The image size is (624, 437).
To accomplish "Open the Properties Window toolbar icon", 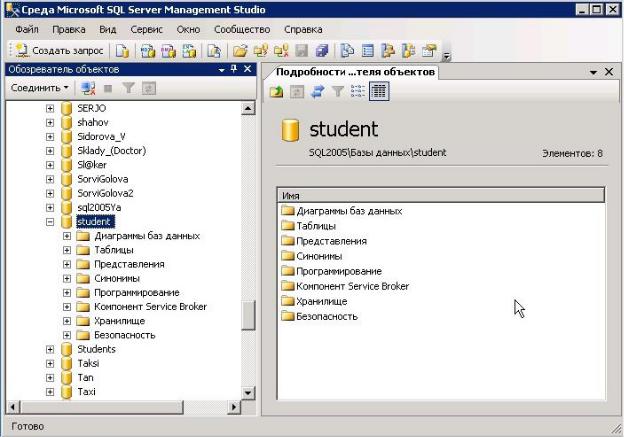I will [429, 51].
